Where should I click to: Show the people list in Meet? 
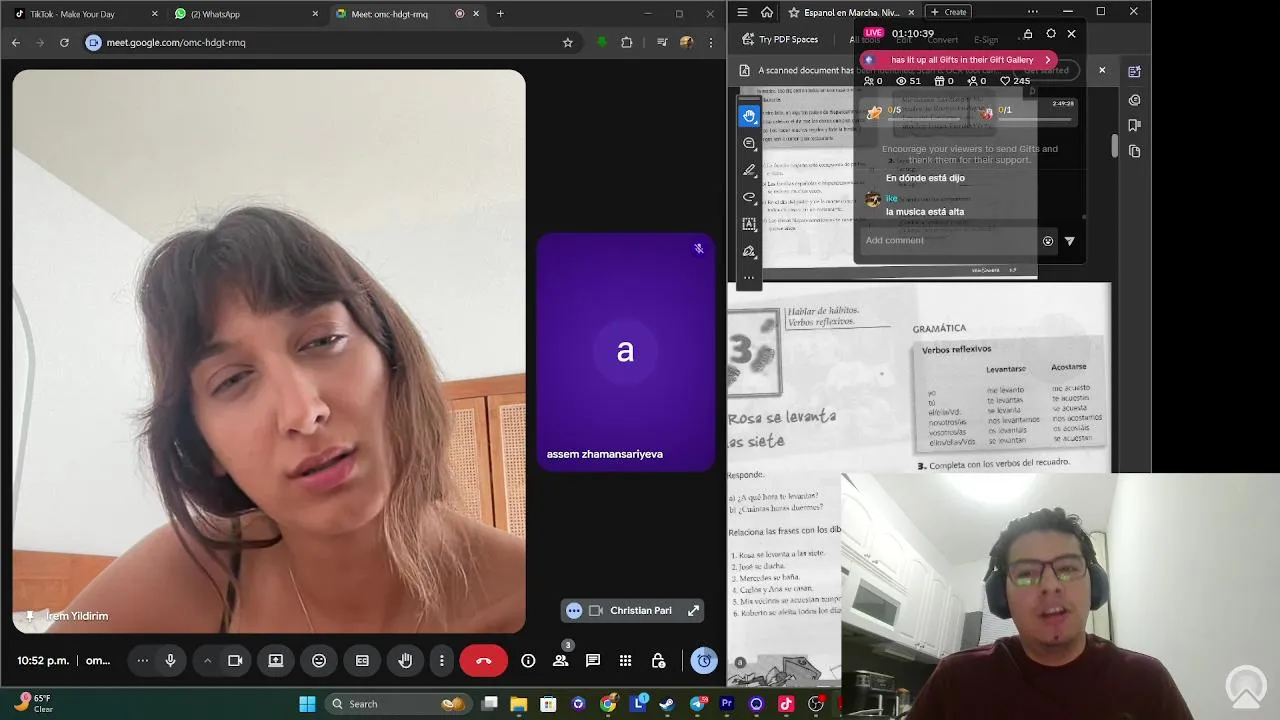[x=561, y=661]
